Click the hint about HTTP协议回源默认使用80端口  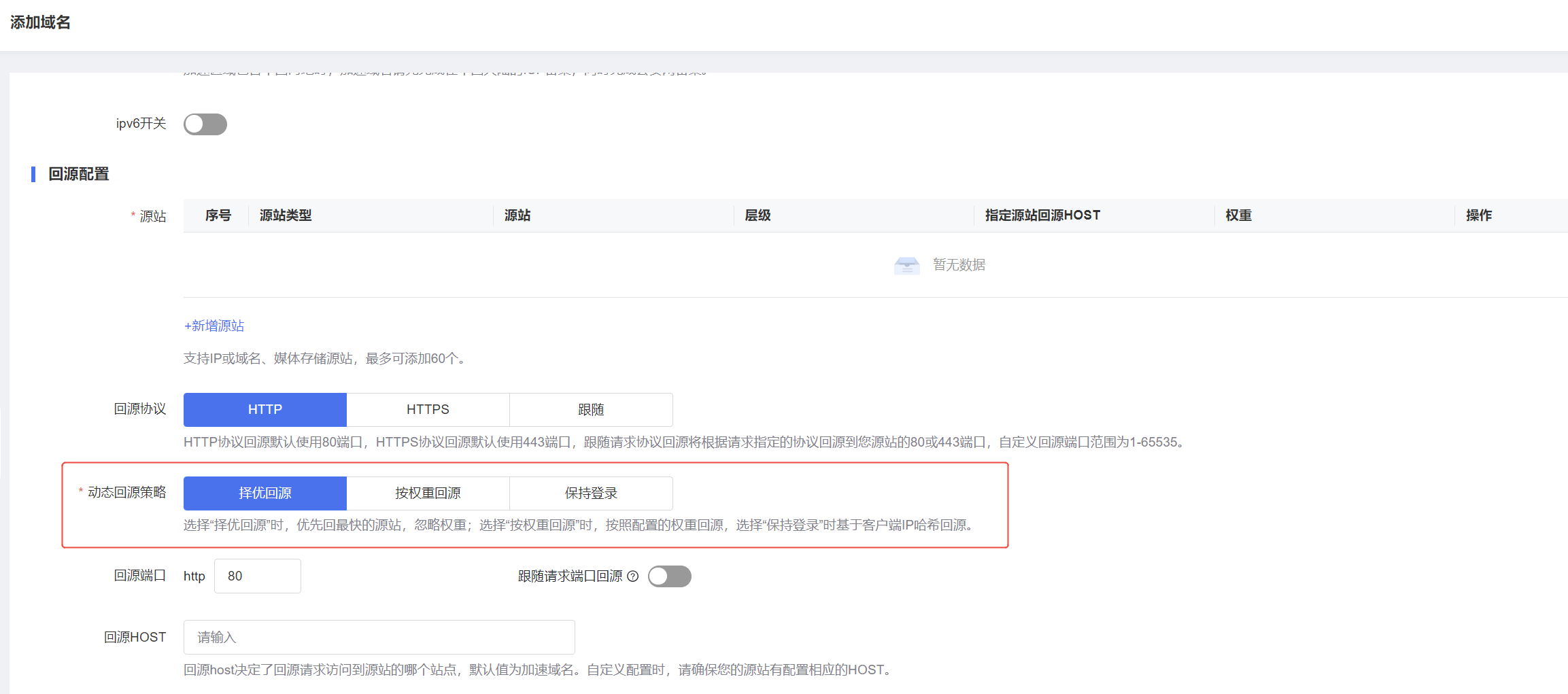click(x=686, y=443)
